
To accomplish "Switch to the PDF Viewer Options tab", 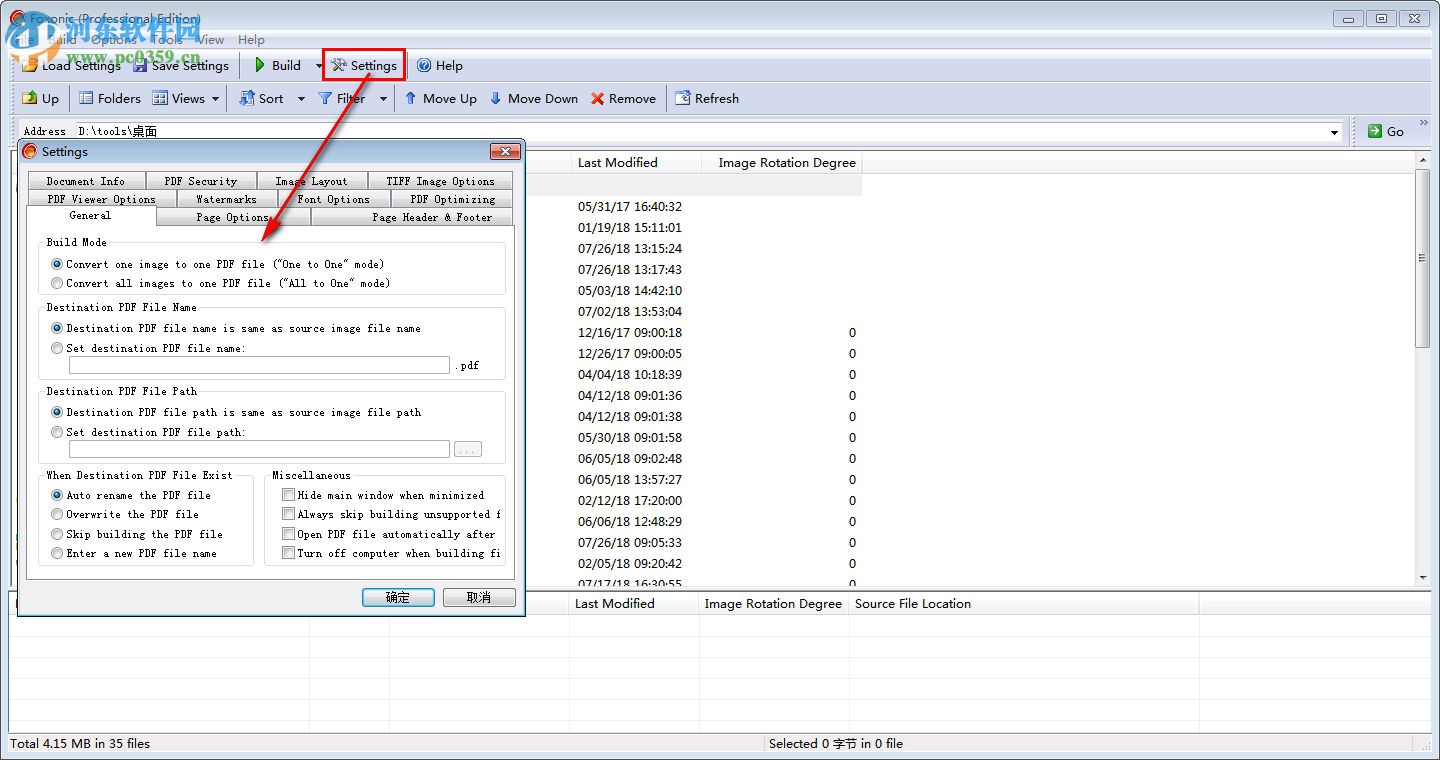I will [x=102, y=199].
